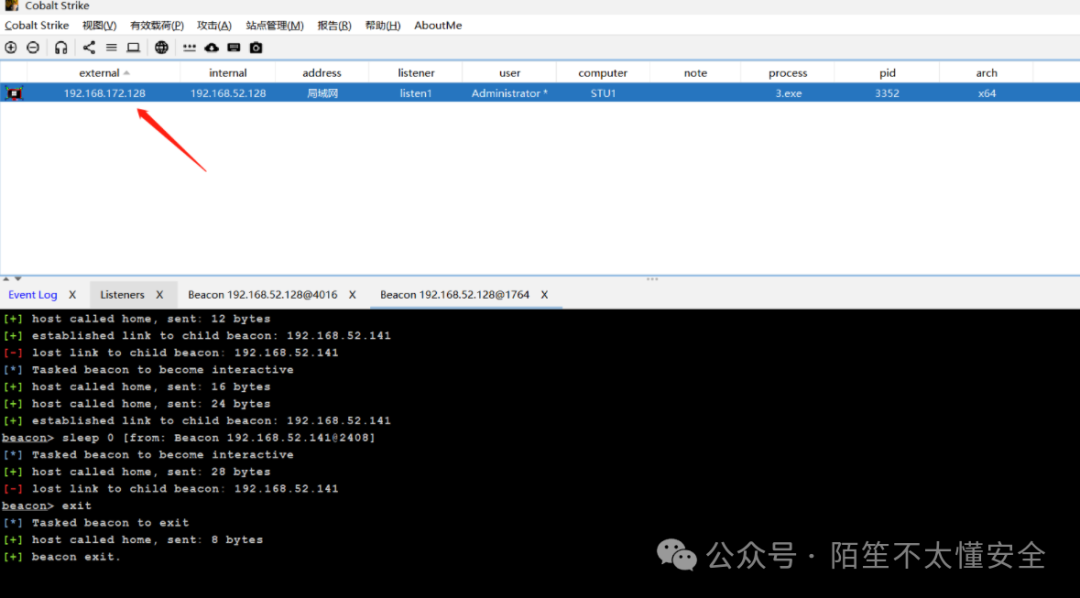The image size is (1080, 598).
Task: Open the pivot graph view icon
Action: click(x=89, y=47)
